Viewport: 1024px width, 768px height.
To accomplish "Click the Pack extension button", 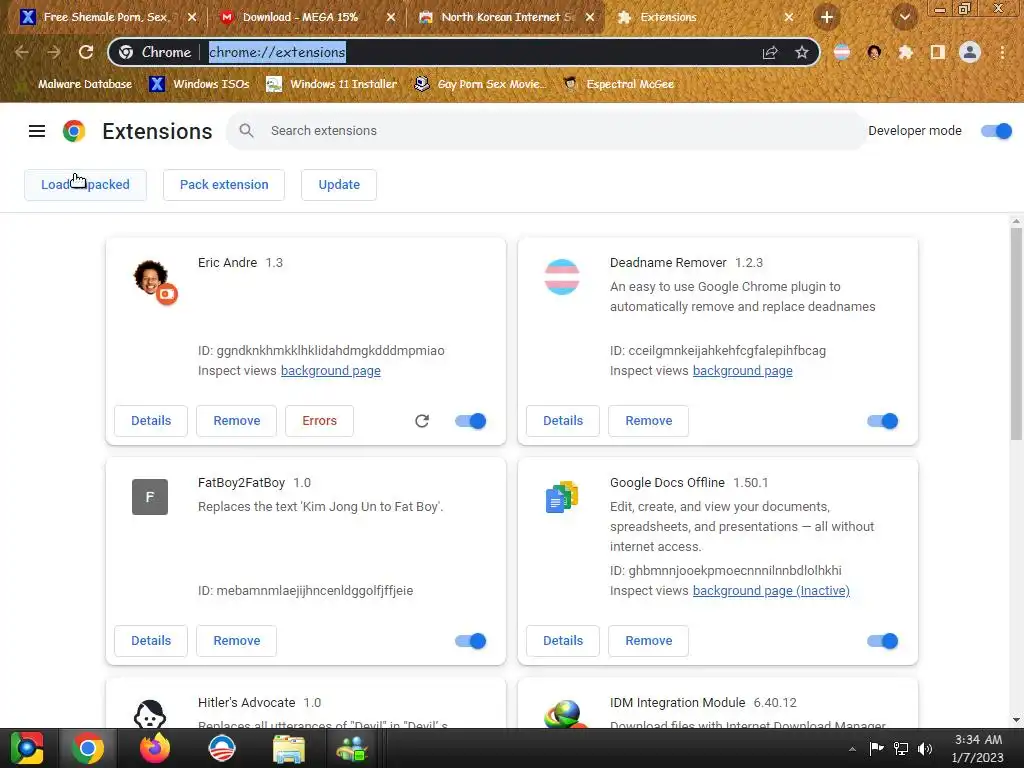I will pos(224,185).
